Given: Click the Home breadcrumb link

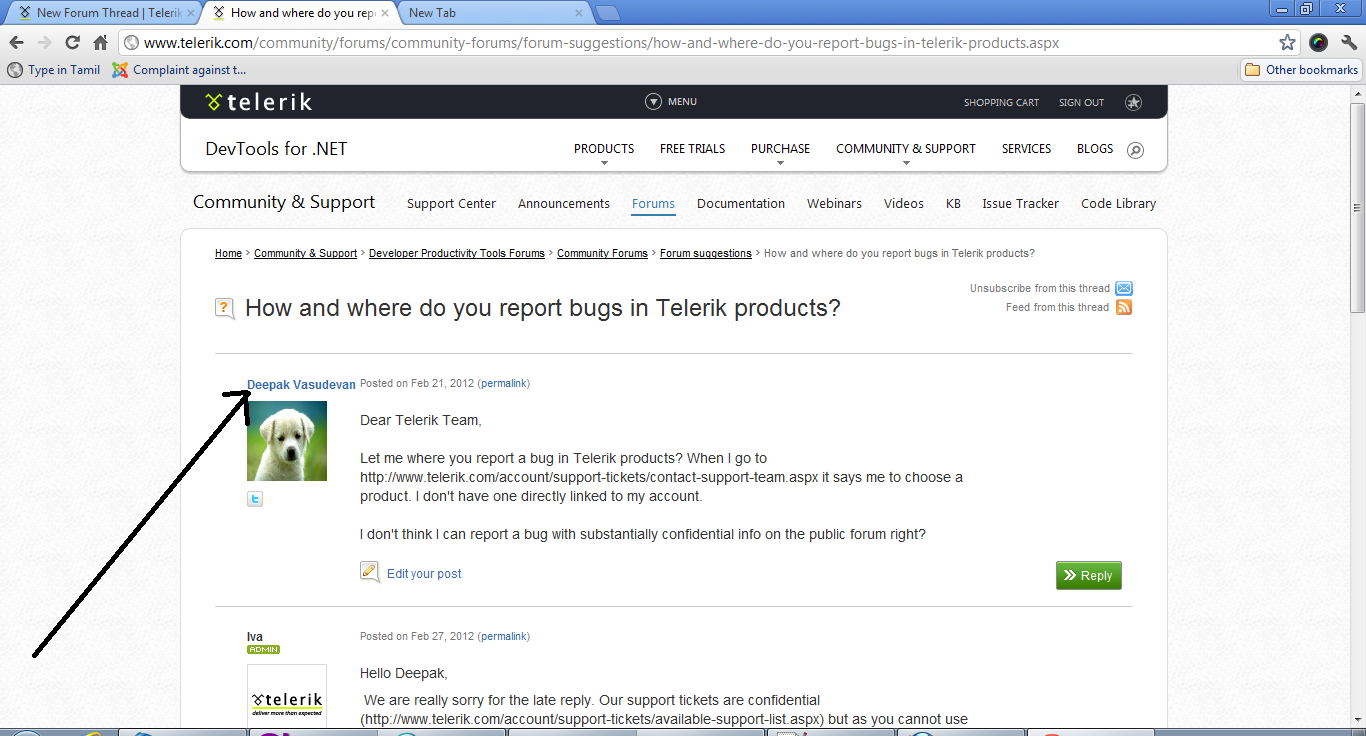Looking at the screenshot, I should click(228, 254).
